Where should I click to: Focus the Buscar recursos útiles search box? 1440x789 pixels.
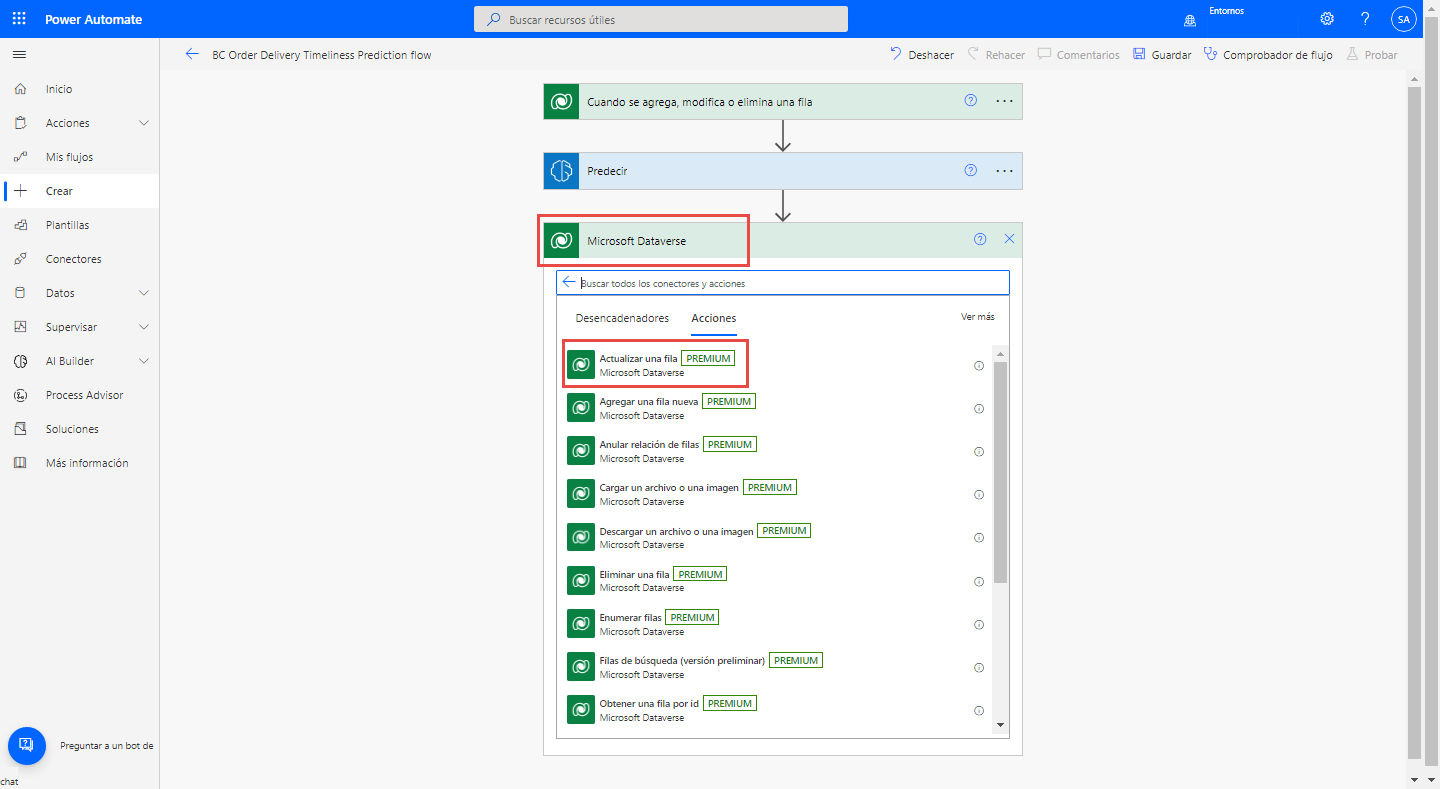click(x=661, y=19)
